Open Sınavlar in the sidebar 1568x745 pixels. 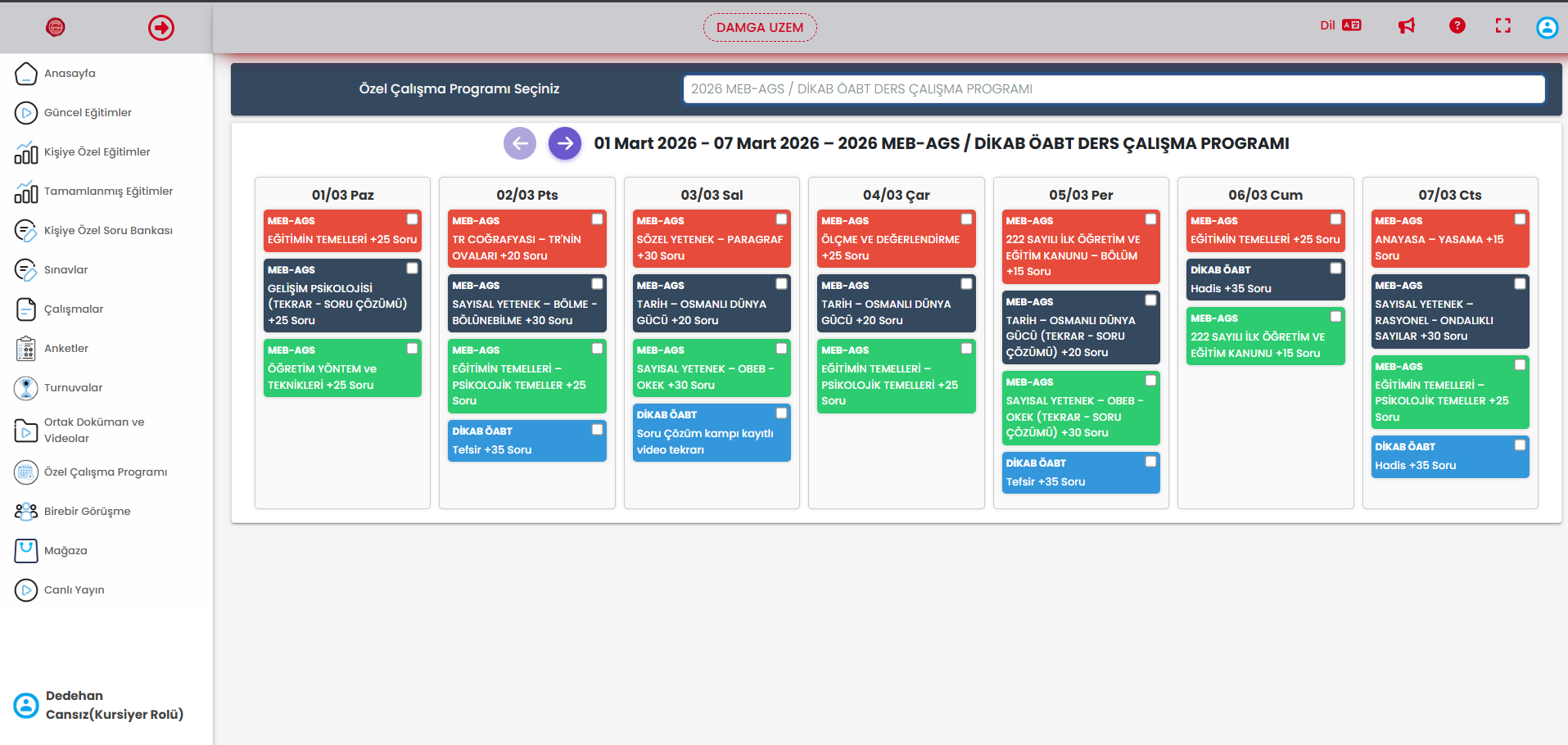[66, 270]
